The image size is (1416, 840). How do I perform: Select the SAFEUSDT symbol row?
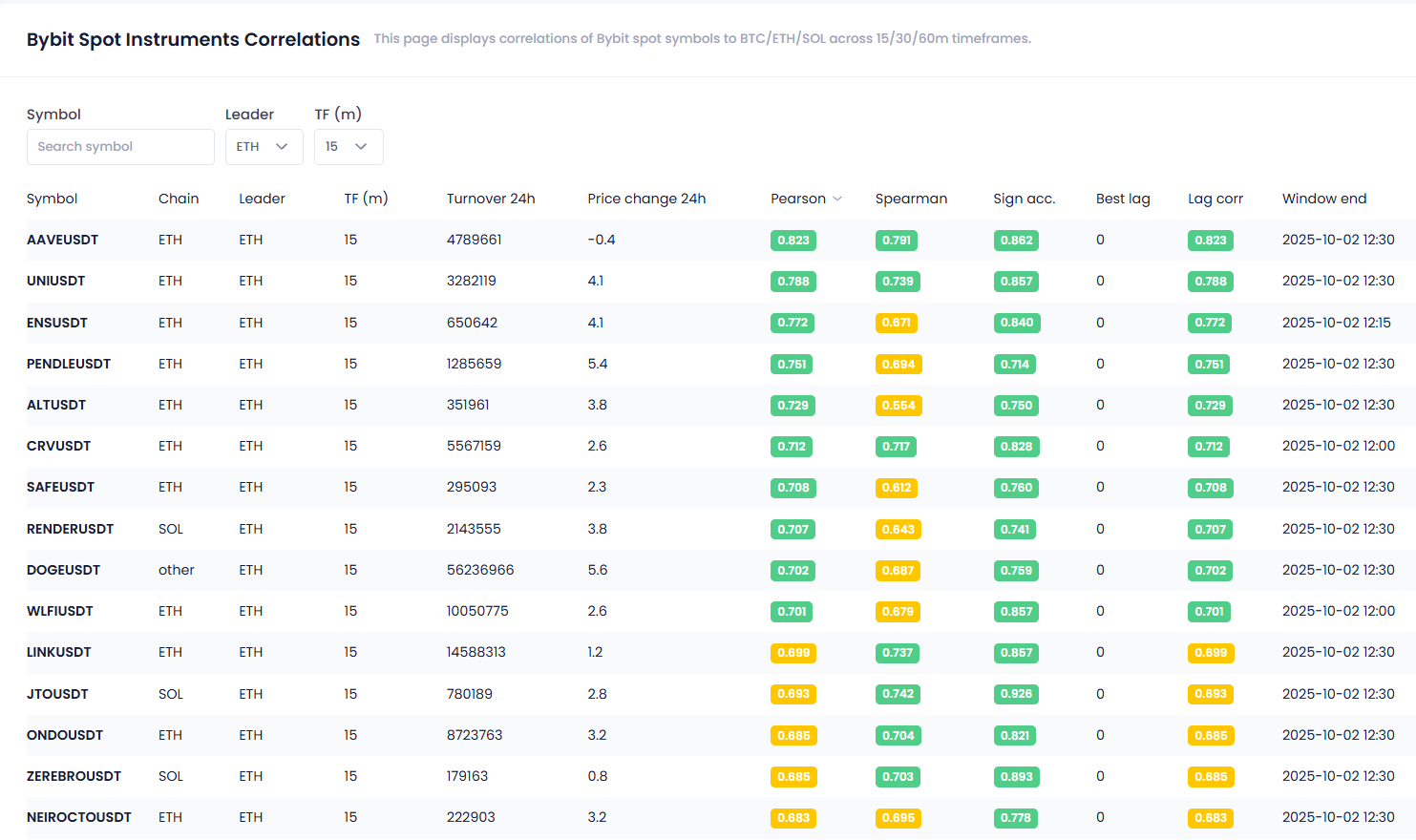[721, 487]
